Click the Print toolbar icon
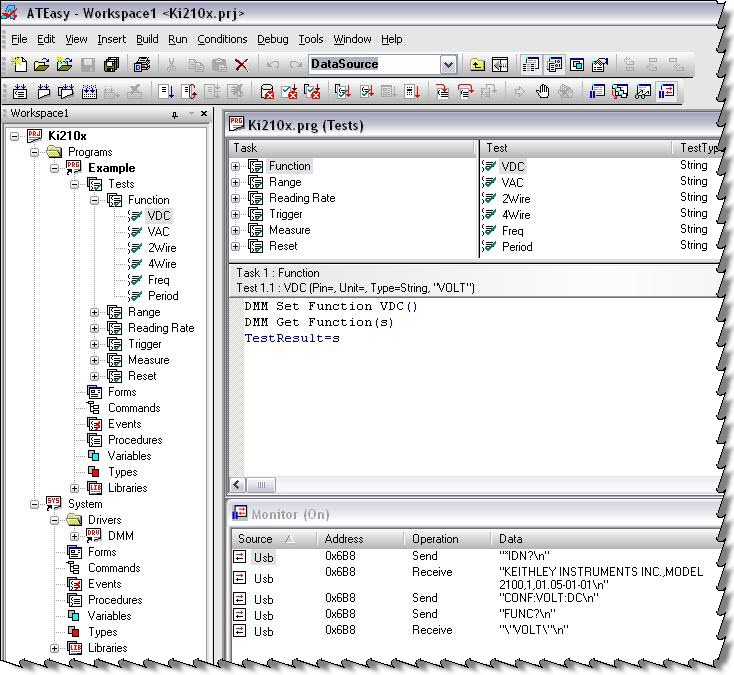This screenshot has width=734, height=675. [142, 64]
